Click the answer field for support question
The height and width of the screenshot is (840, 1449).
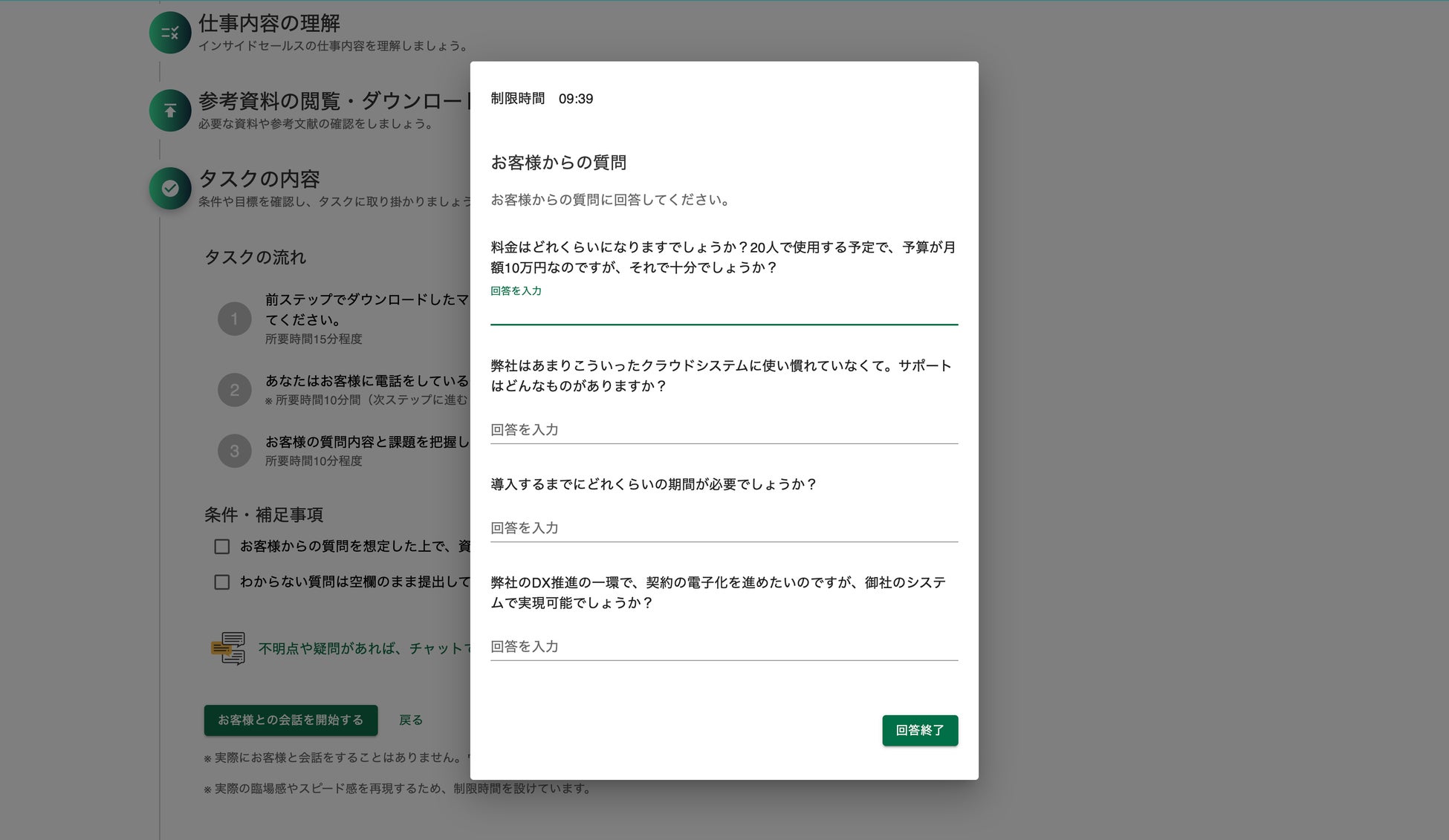point(723,430)
